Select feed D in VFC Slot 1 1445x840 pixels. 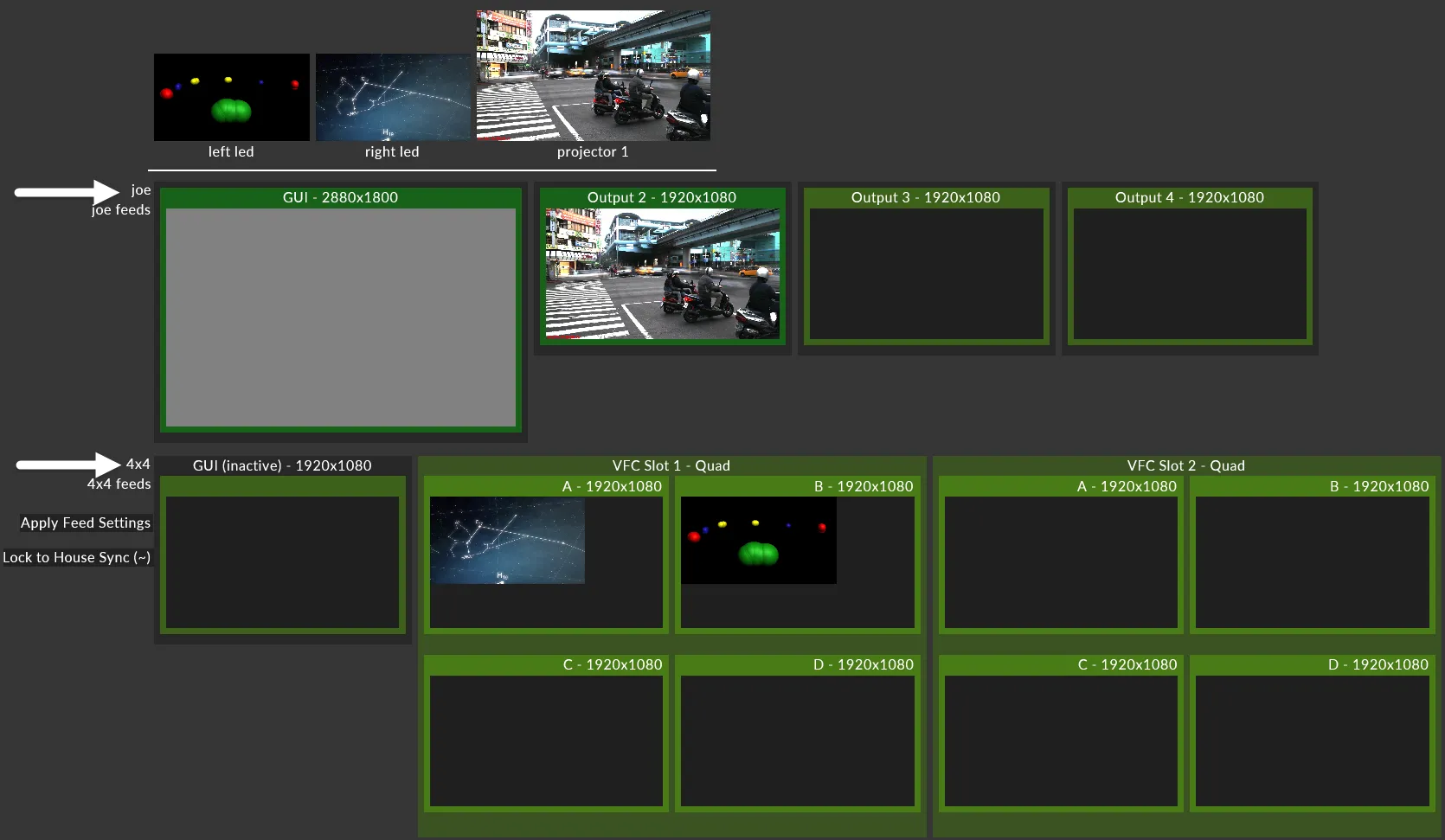coord(797,741)
